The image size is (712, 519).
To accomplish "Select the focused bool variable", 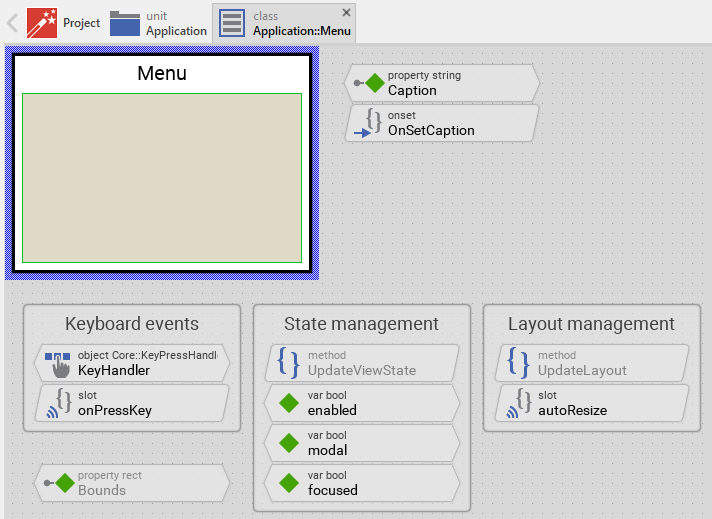I will click(x=361, y=483).
